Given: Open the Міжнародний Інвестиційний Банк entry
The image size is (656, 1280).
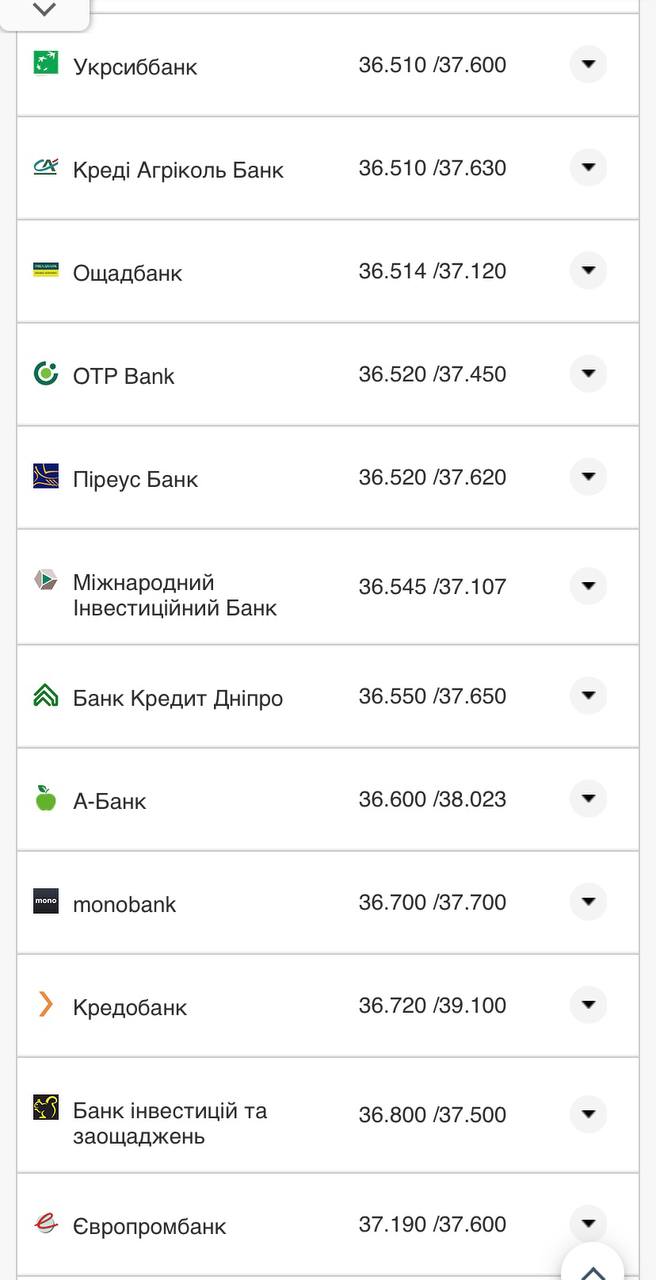Looking at the screenshot, I should tap(588, 585).
